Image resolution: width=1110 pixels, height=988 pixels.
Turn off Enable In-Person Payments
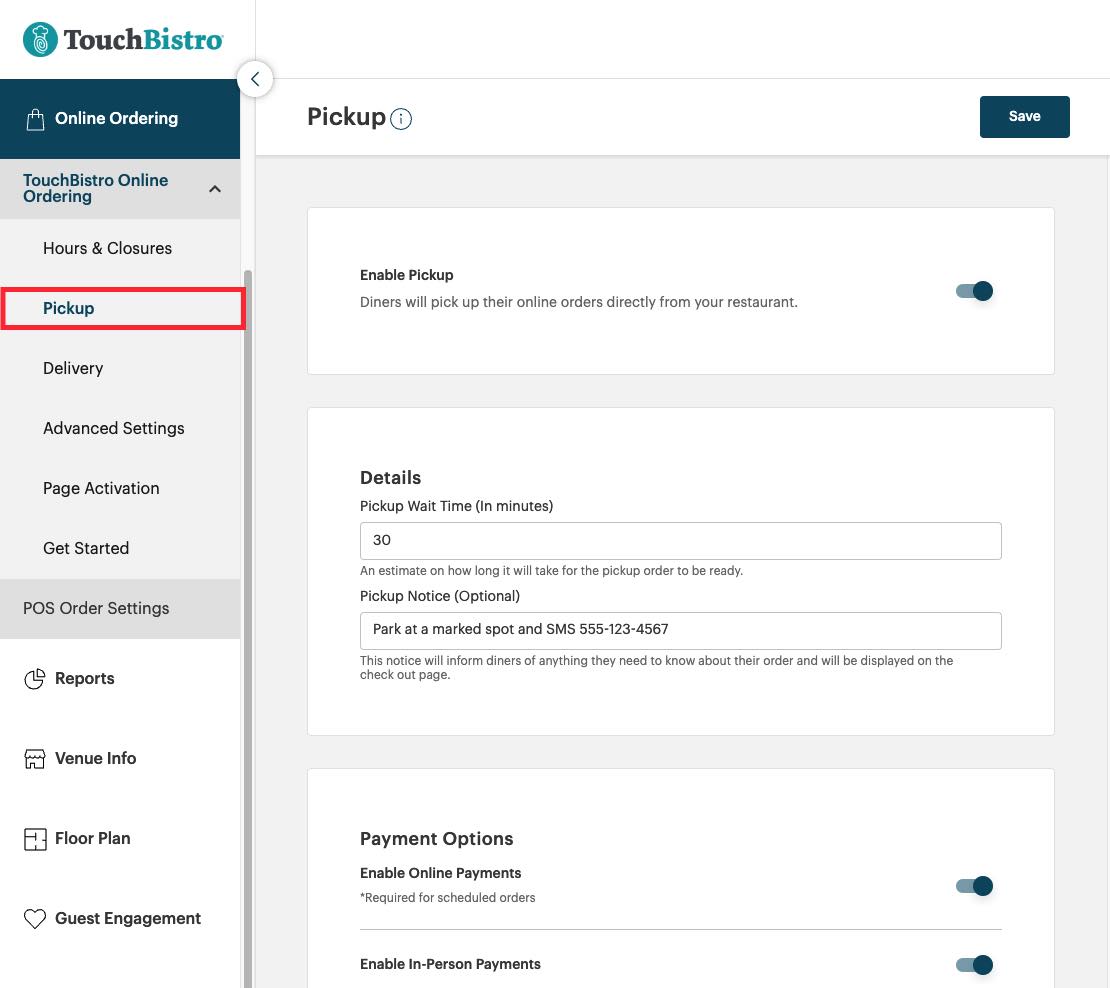pyautogui.click(x=972, y=965)
